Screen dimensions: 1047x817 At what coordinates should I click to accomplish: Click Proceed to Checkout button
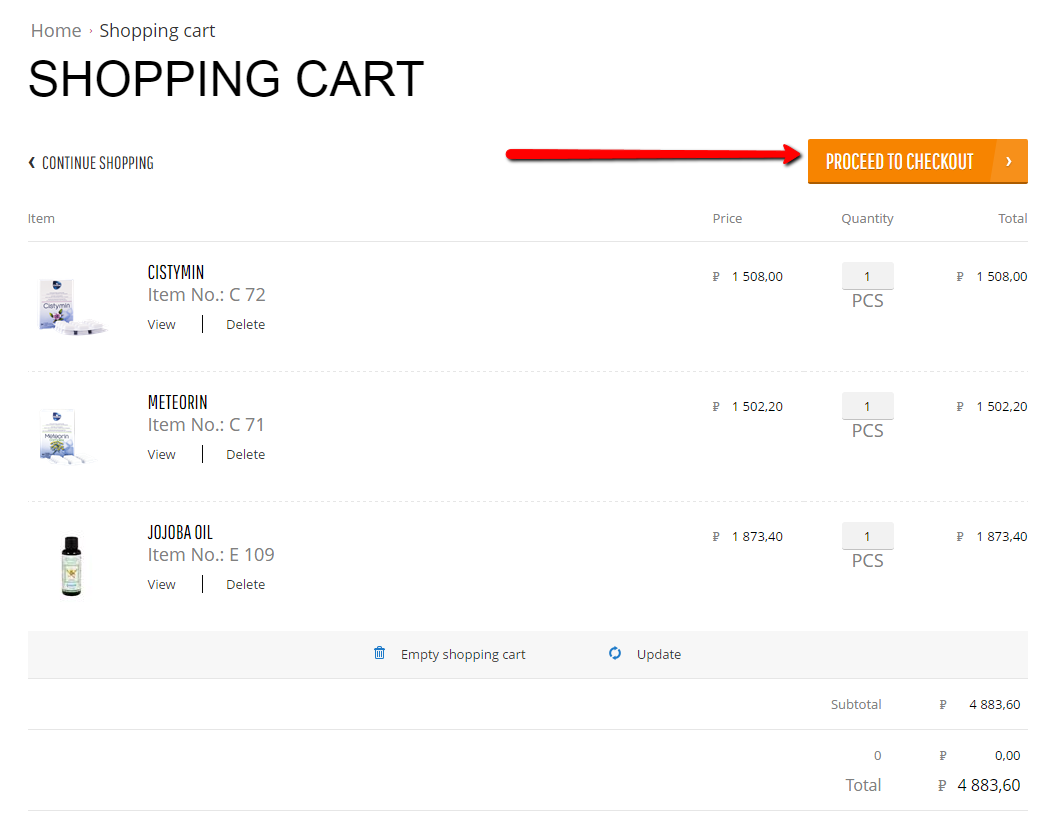click(917, 162)
